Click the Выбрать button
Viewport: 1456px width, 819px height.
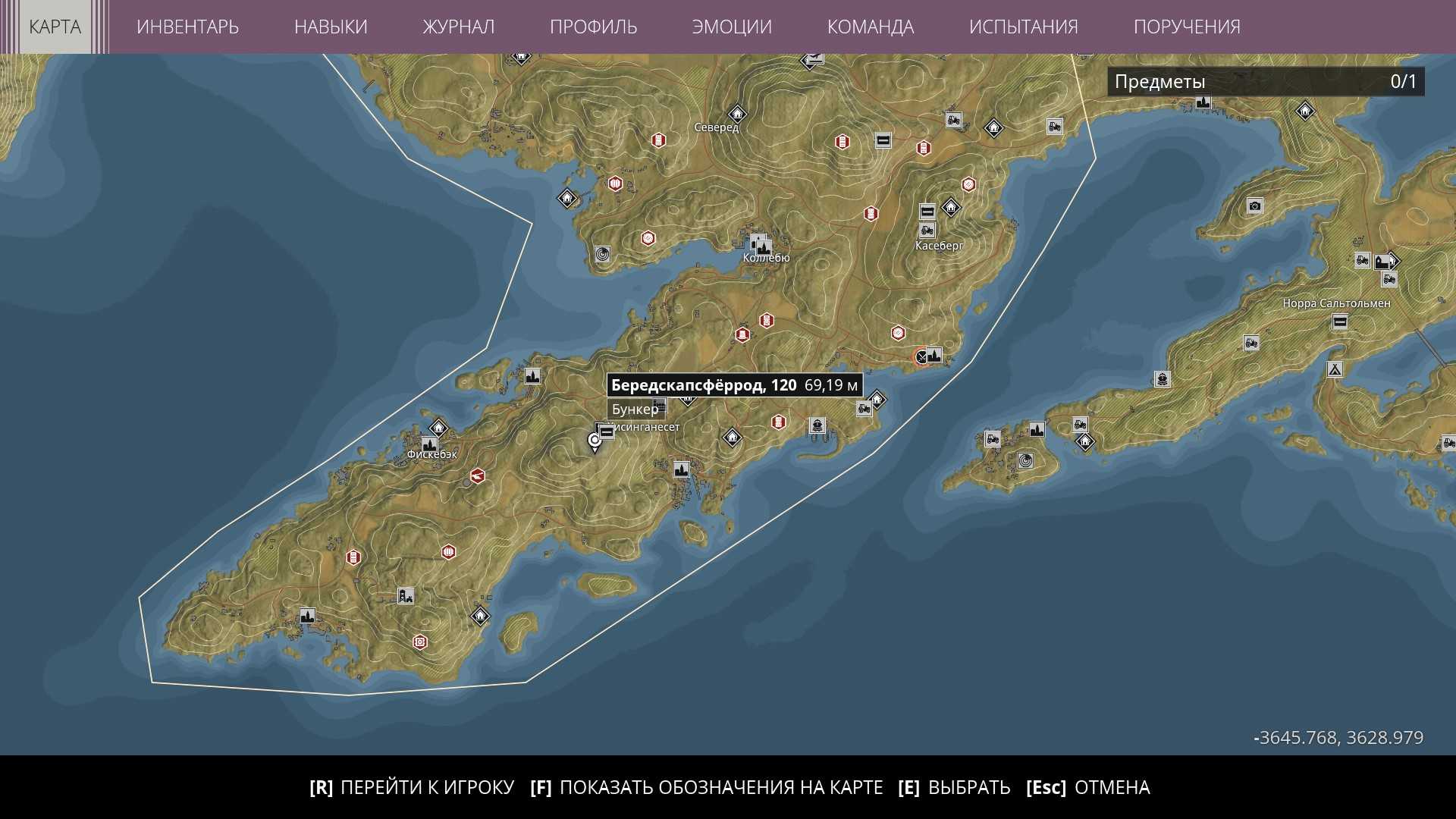click(x=954, y=787)
